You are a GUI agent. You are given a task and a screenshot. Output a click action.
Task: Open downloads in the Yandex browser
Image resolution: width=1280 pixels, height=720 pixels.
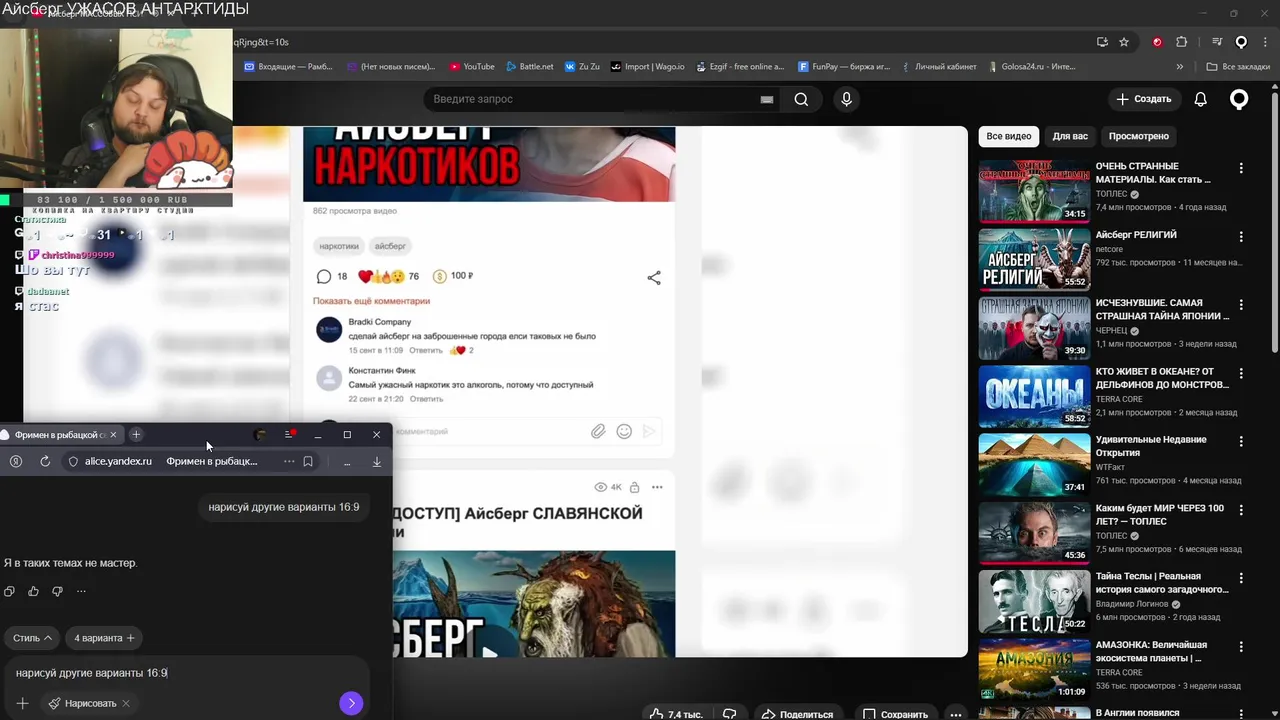(377, 461)
